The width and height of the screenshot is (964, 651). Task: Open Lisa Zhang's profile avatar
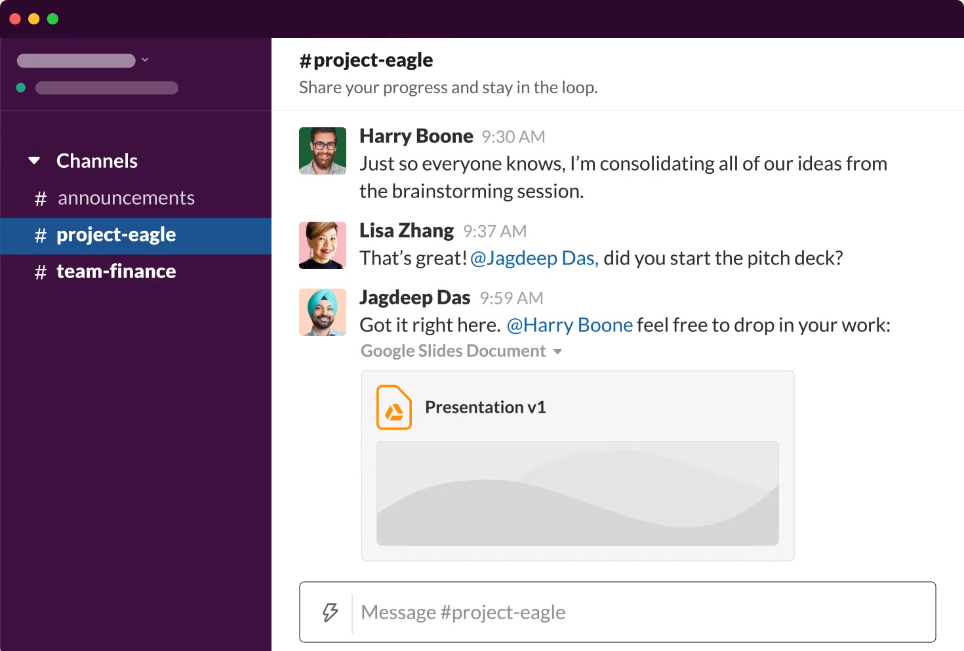tap(322, 245)
